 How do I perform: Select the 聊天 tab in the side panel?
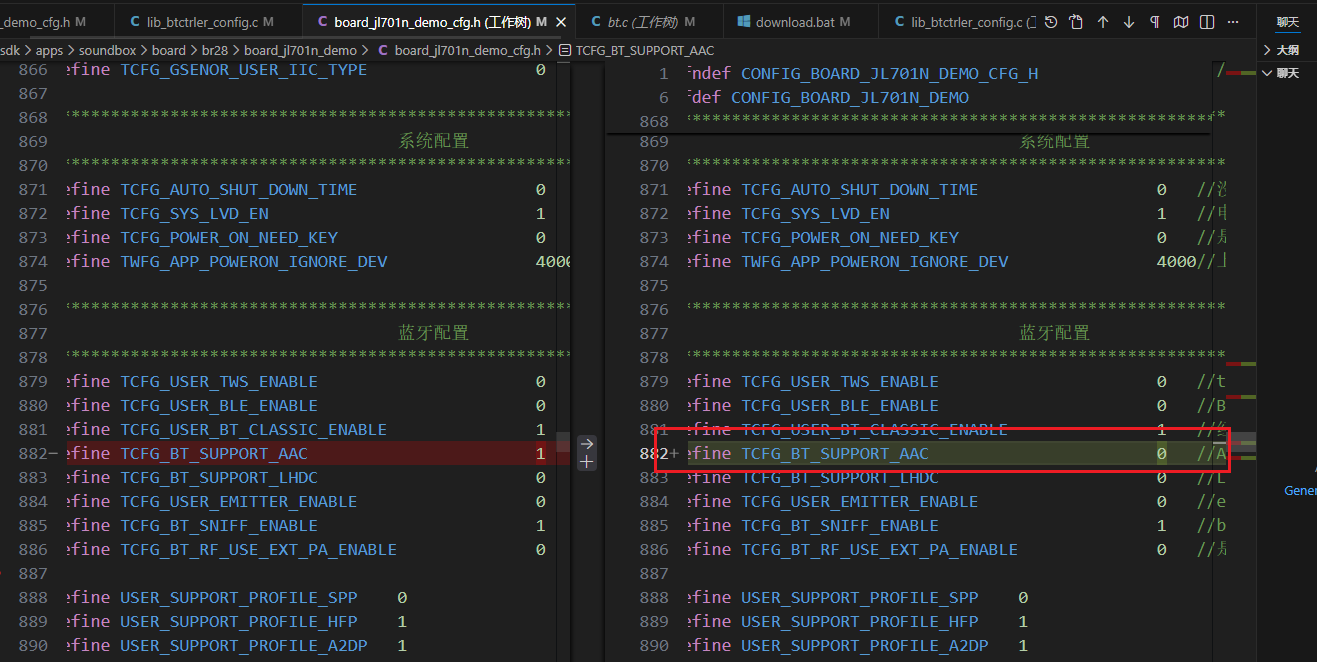[x=1287, y=22]
